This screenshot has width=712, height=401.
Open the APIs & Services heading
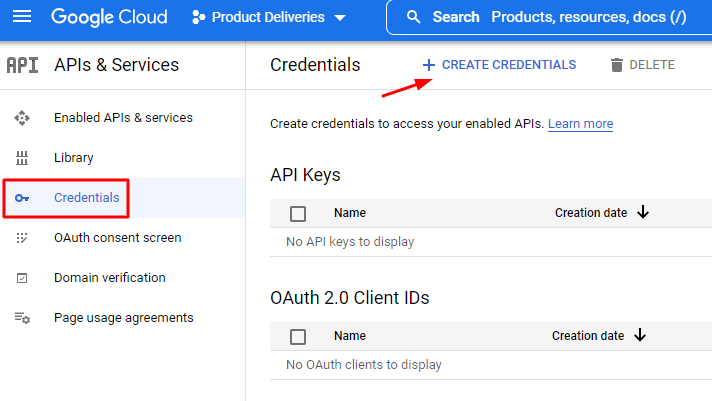[116, 65]
